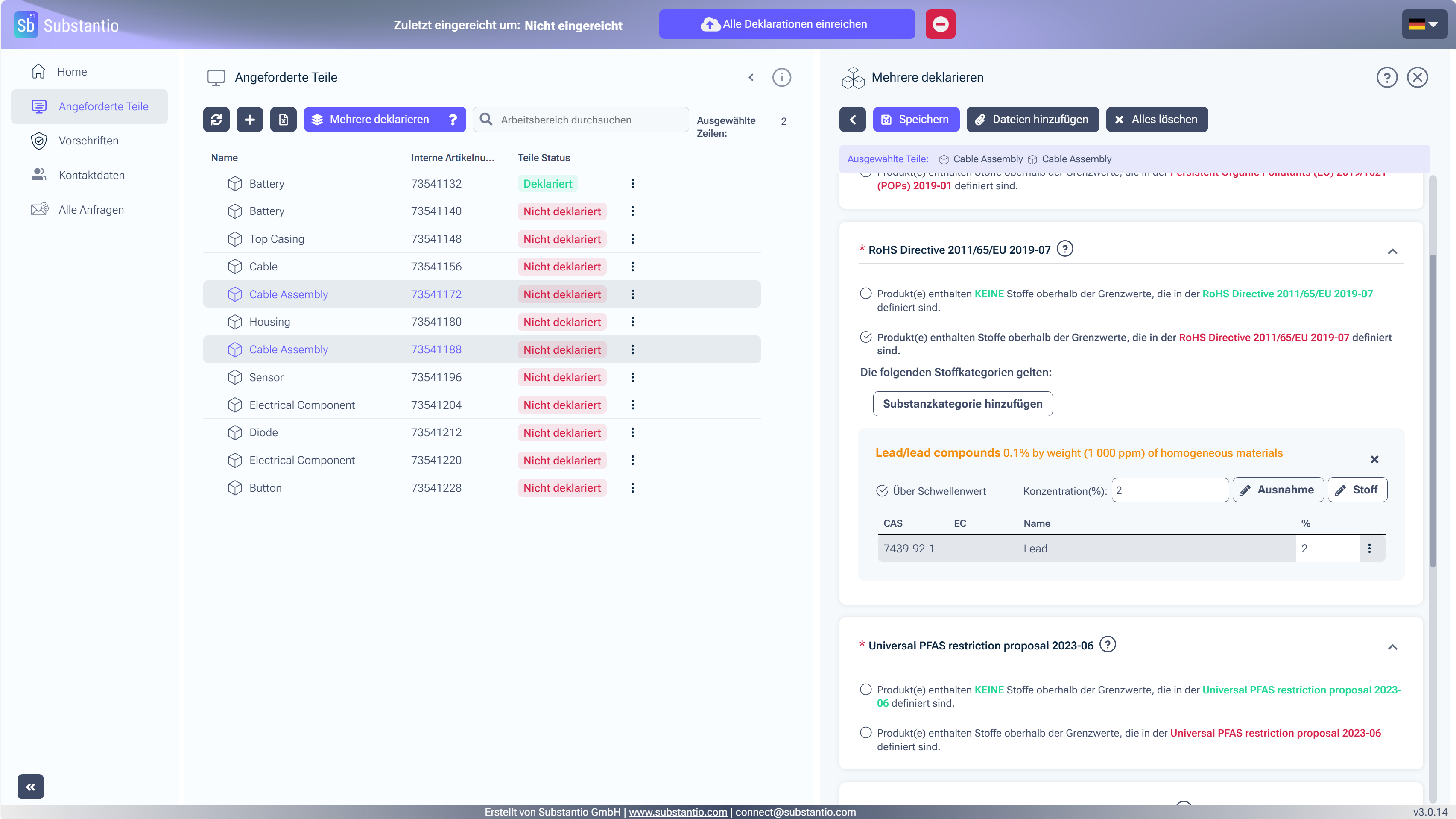Go to Alle Anfragen in sidebar
This screenshot has width=1456, height=819.
91,210
